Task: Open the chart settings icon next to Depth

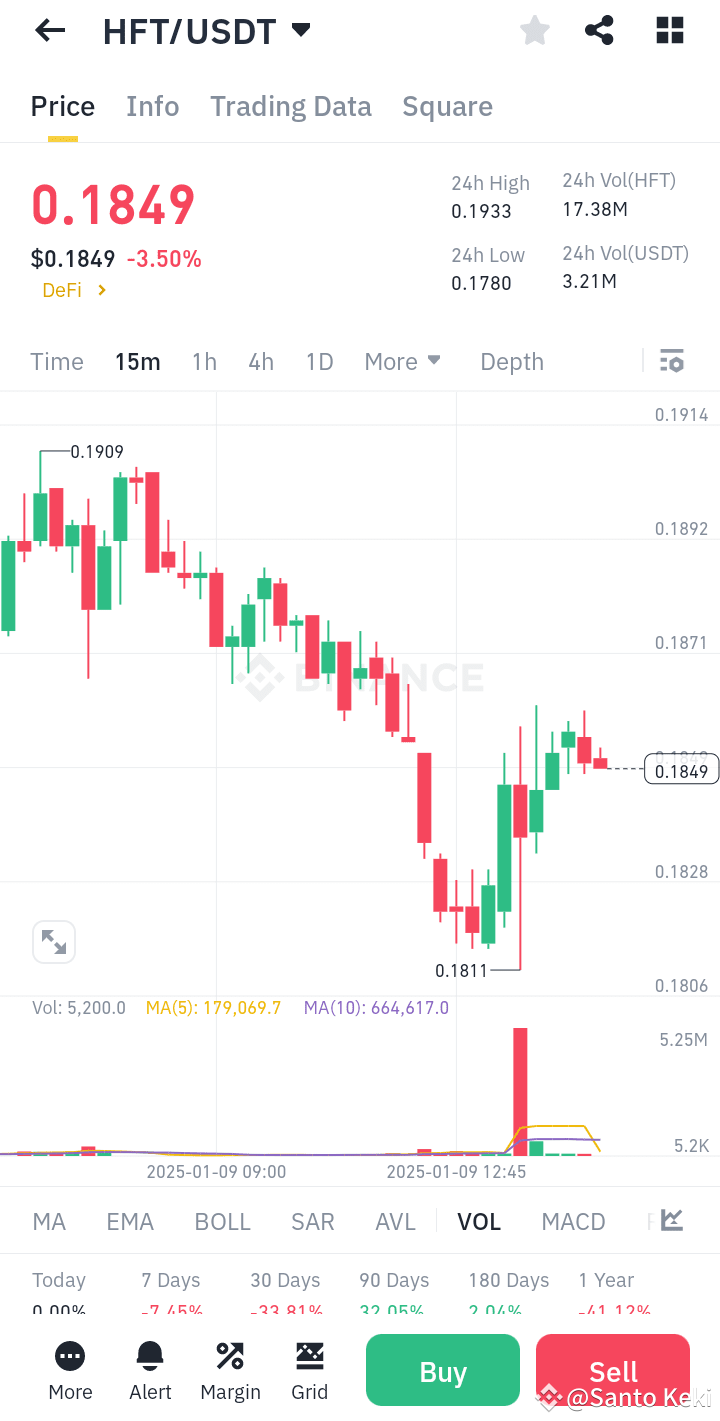Action: [671, 360]
